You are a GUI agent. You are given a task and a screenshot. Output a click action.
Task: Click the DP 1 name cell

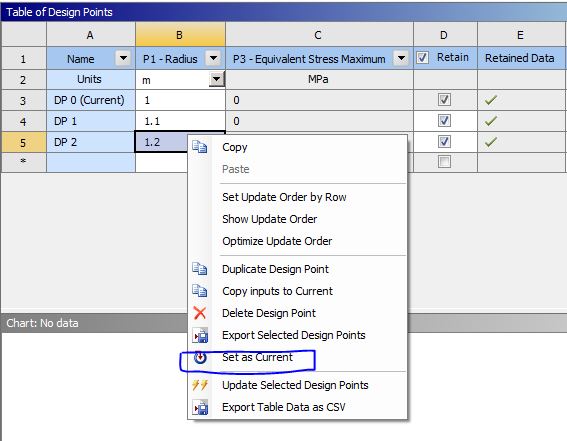(x=91, y=121)
